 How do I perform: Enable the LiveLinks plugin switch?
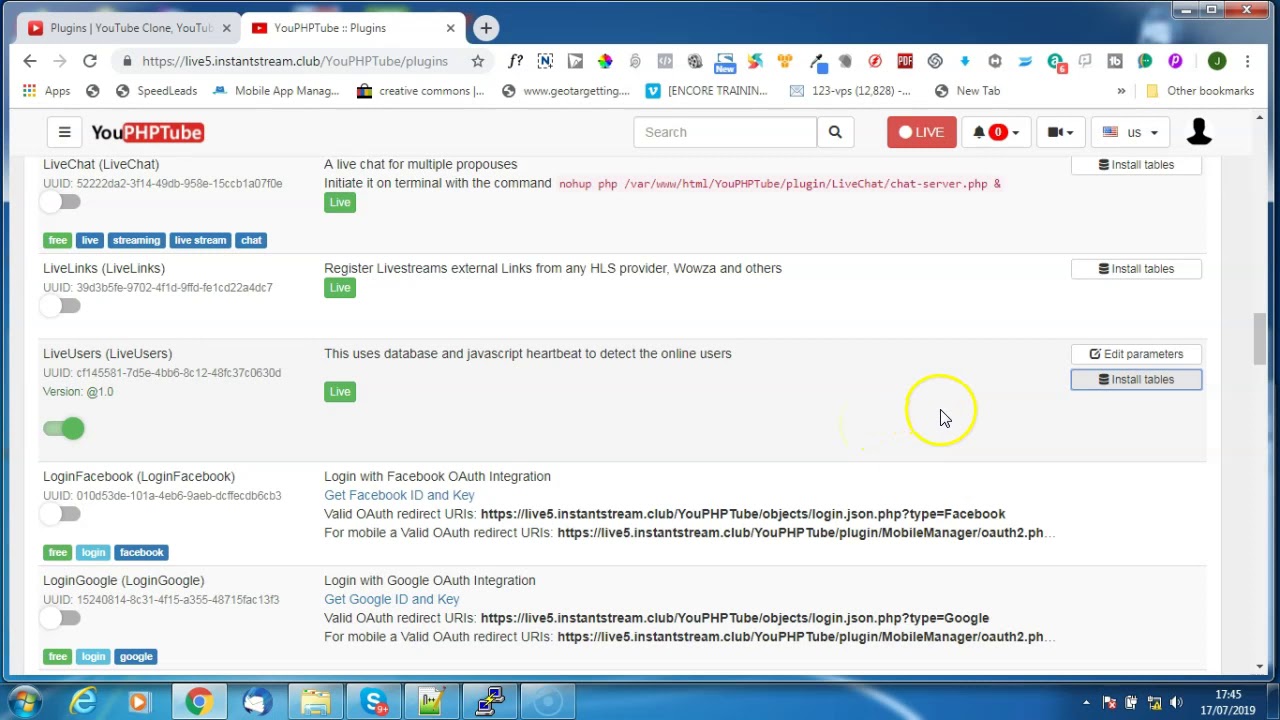point(62,306)
